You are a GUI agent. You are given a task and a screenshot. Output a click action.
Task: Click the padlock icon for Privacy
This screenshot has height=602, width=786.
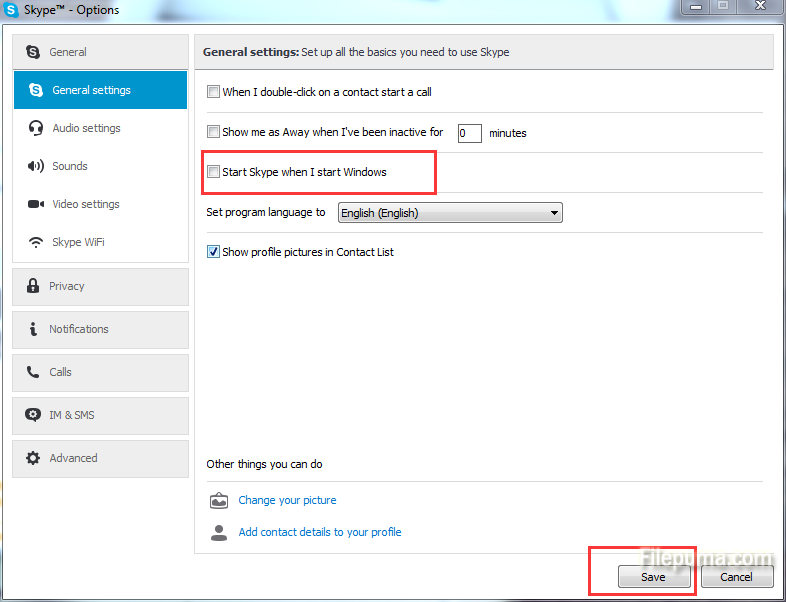(x=33, y=286)
